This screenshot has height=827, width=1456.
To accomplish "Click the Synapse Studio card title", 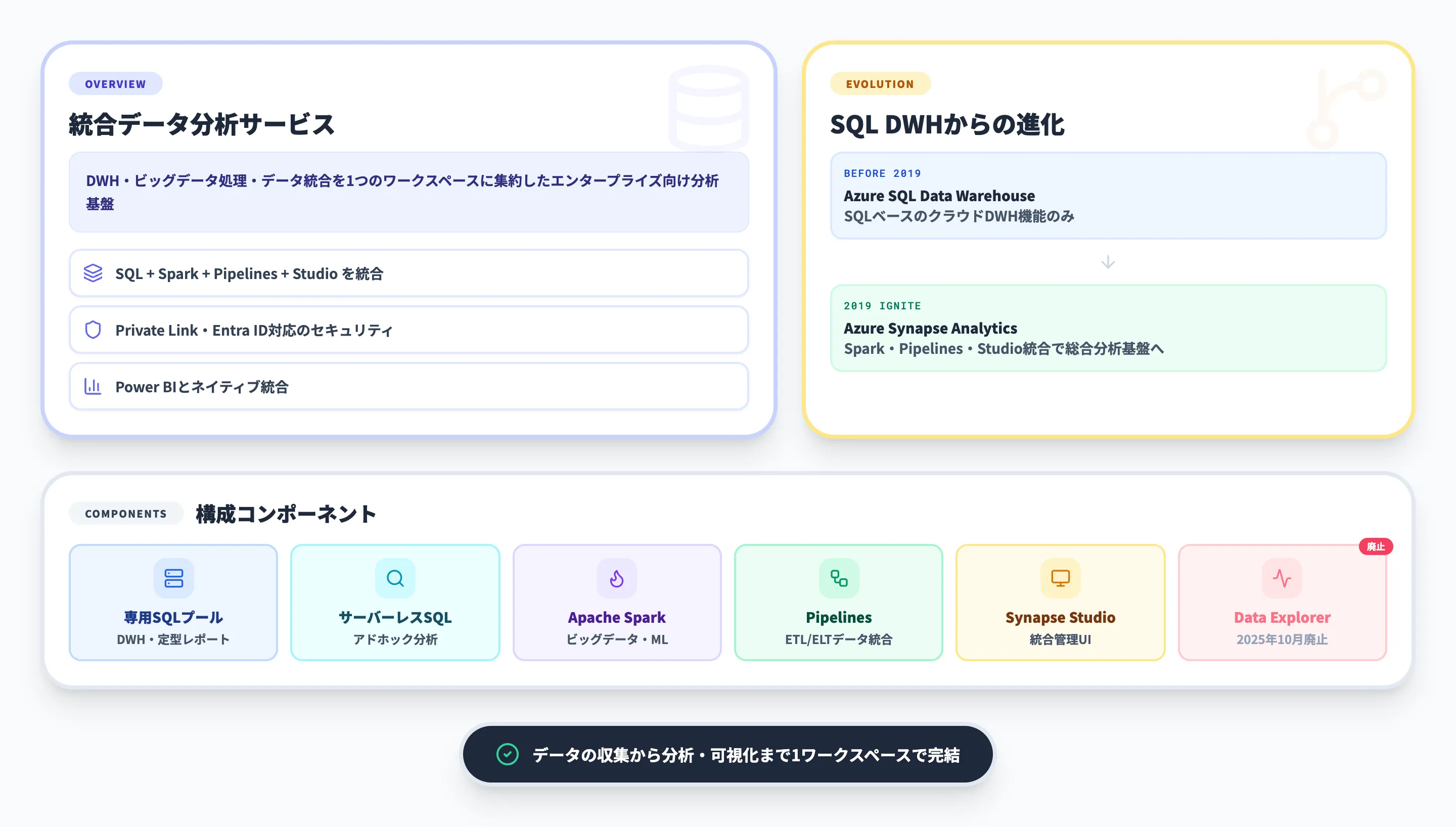I will pos(1060,617).
